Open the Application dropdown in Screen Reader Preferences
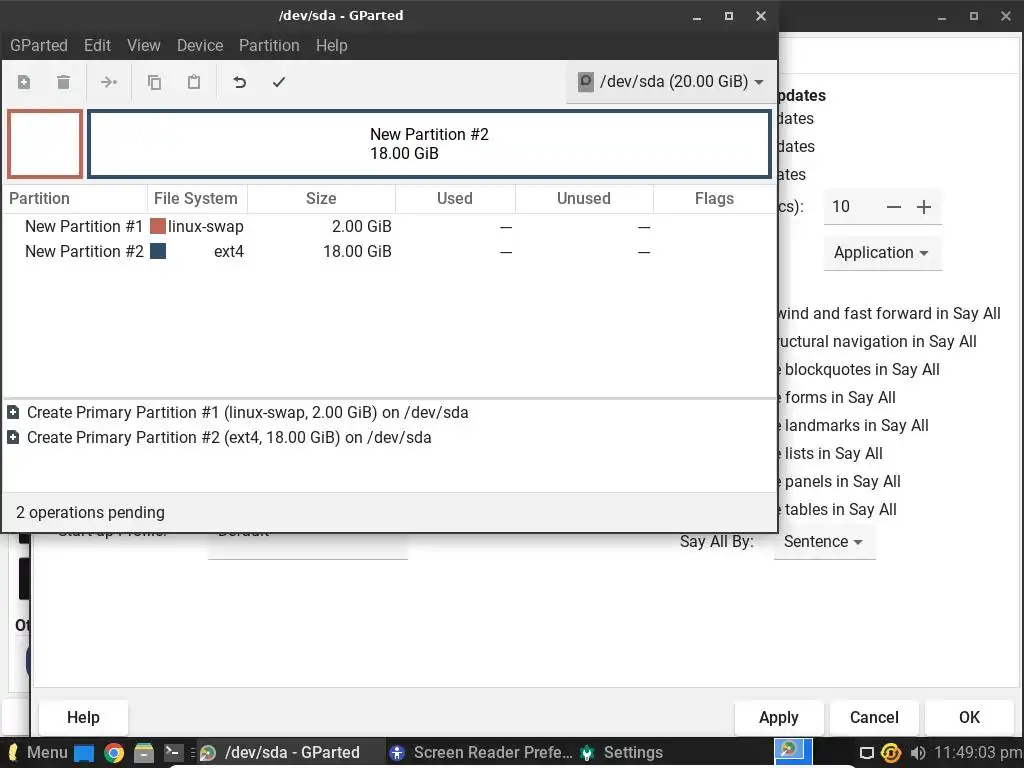 click(x=882, y=253)
